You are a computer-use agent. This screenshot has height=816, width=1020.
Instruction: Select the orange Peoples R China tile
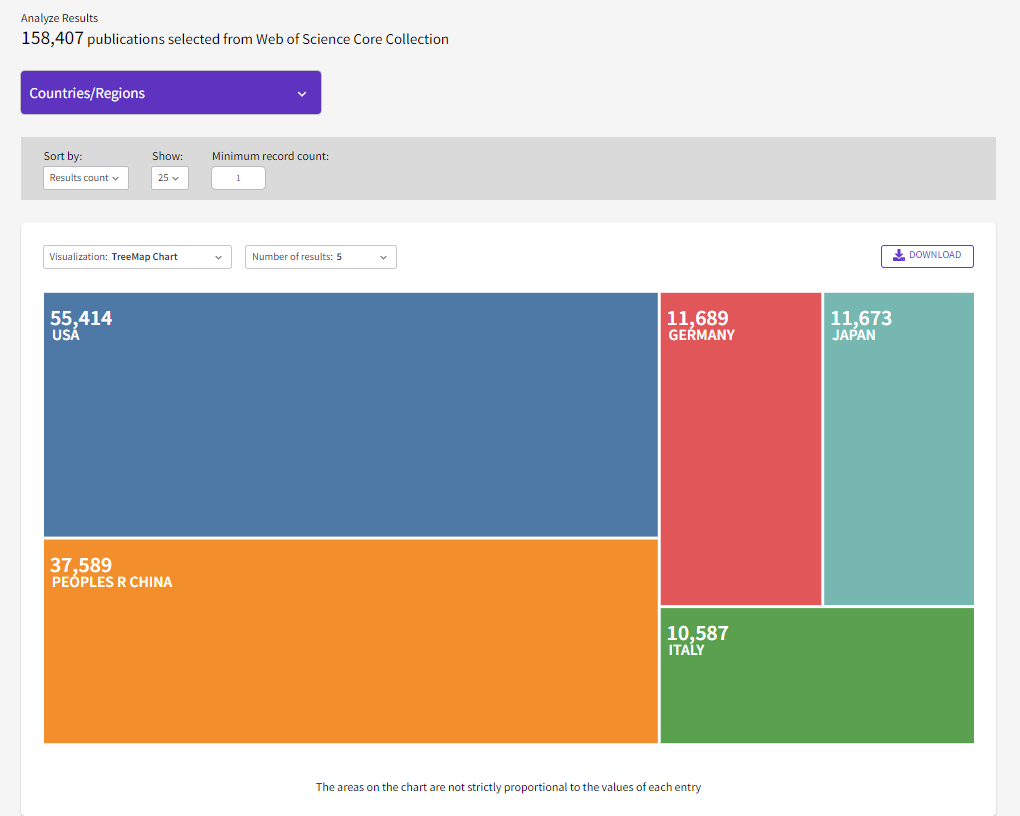coord(350,660)
